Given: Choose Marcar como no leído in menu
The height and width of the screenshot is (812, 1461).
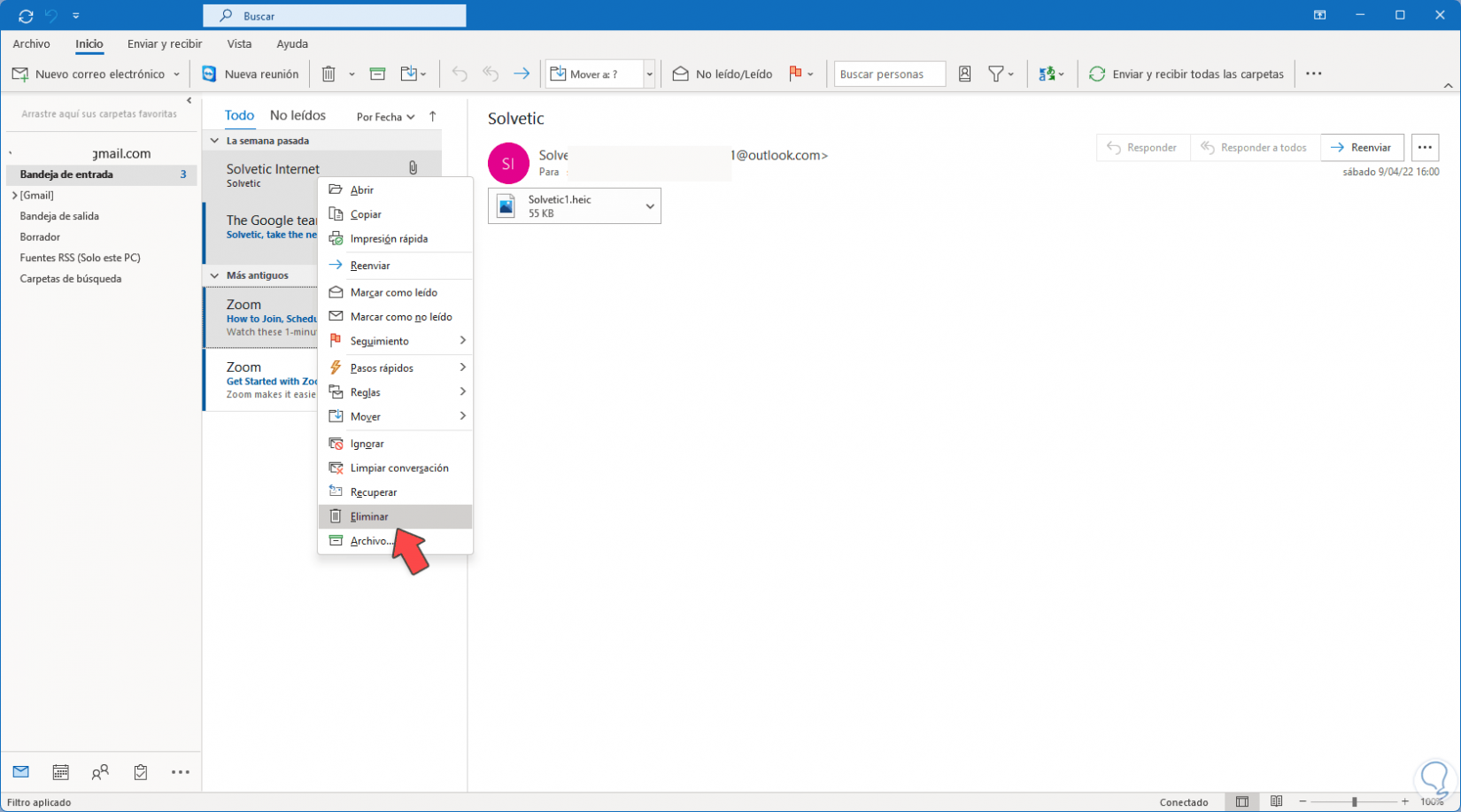Looking at the screenshot, I should point(395,317).
